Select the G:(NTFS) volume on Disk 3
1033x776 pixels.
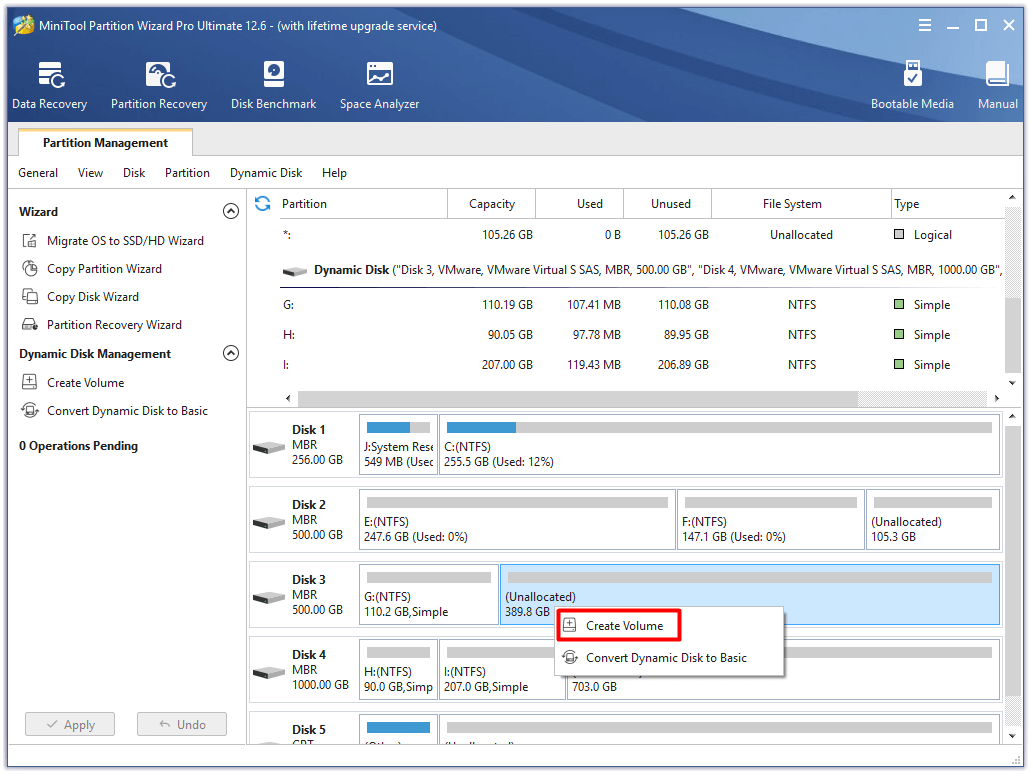429,594
